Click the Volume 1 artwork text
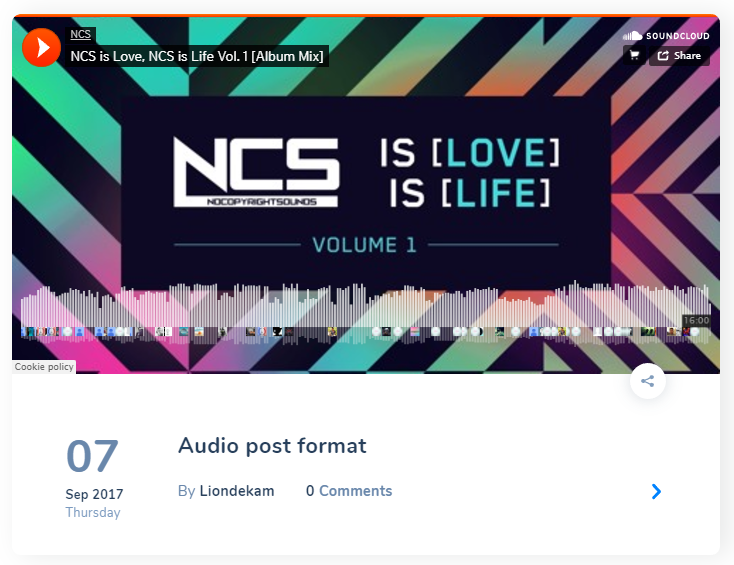This screenshot has width=734, height=565. [x=364, y=245]
